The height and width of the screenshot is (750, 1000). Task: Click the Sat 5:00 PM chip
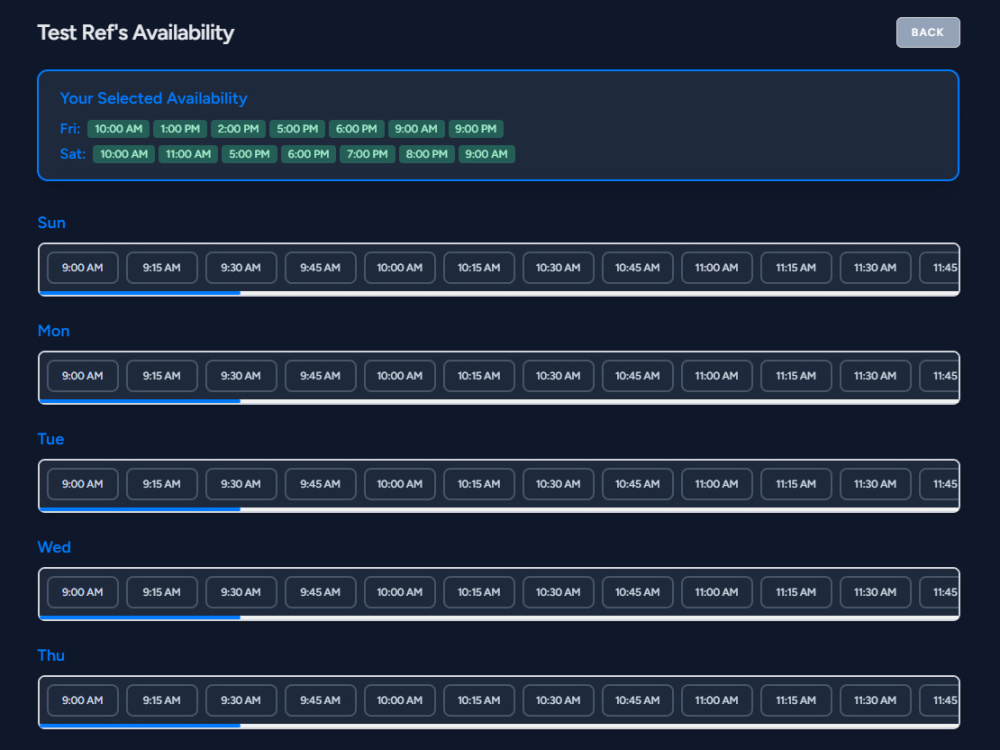pos(249,154)
